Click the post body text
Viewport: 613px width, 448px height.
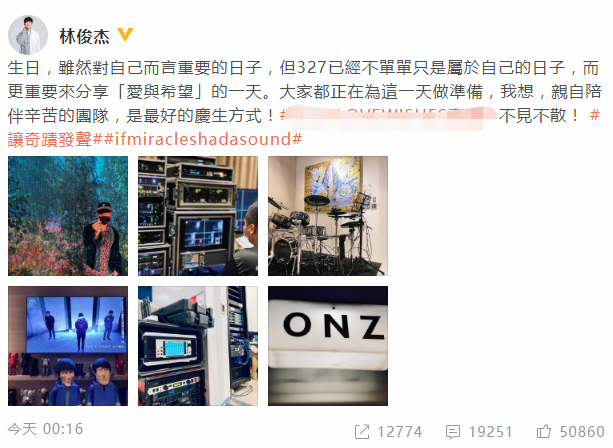click(x=304, y=104)
